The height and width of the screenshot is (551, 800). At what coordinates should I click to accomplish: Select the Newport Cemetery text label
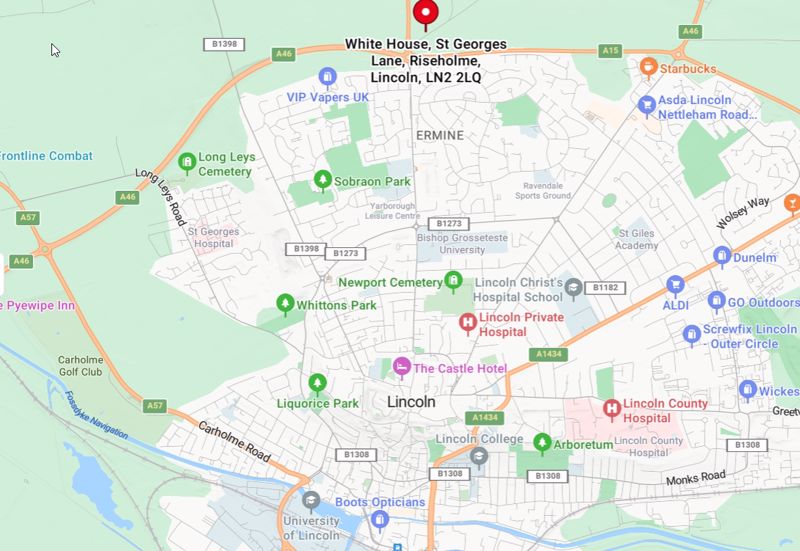pyautogui.click(x=390, y=282)
